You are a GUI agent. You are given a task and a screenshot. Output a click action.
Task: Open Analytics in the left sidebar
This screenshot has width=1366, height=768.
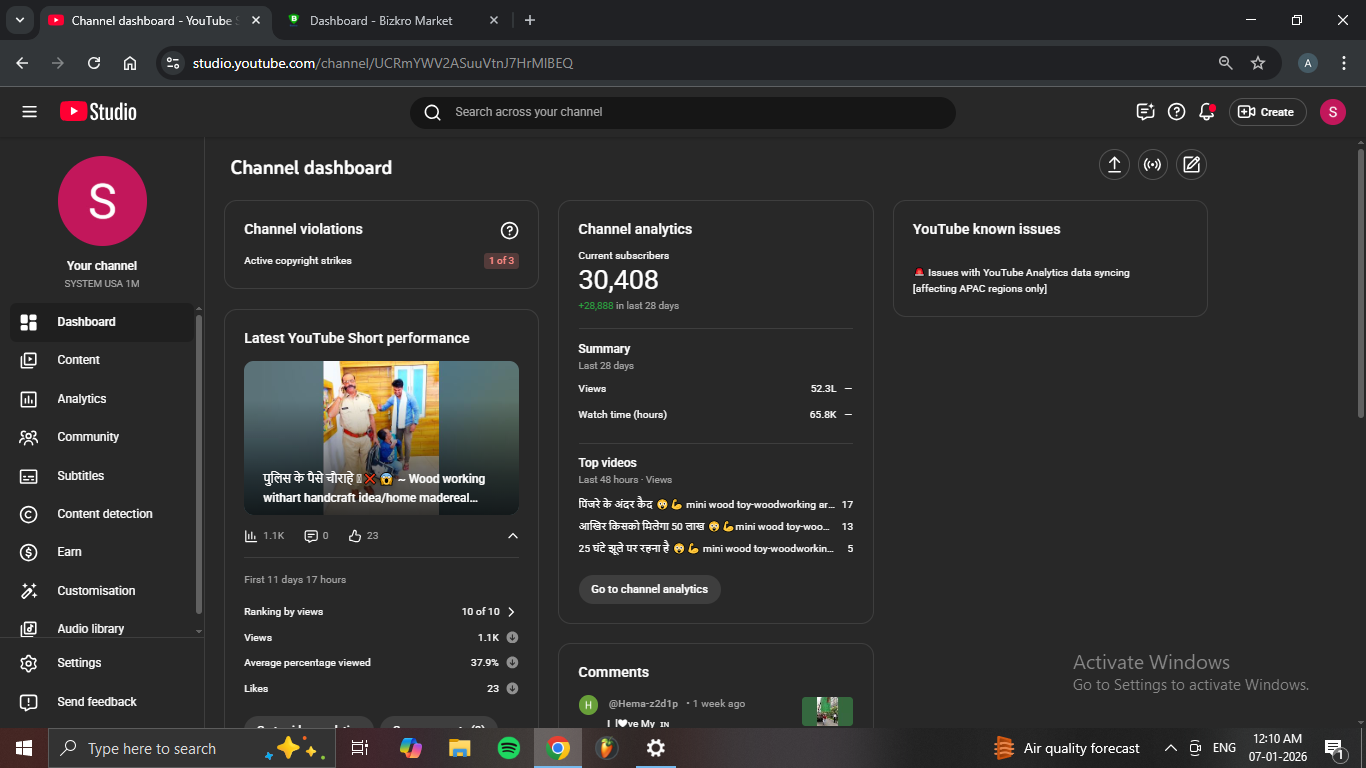82,399
